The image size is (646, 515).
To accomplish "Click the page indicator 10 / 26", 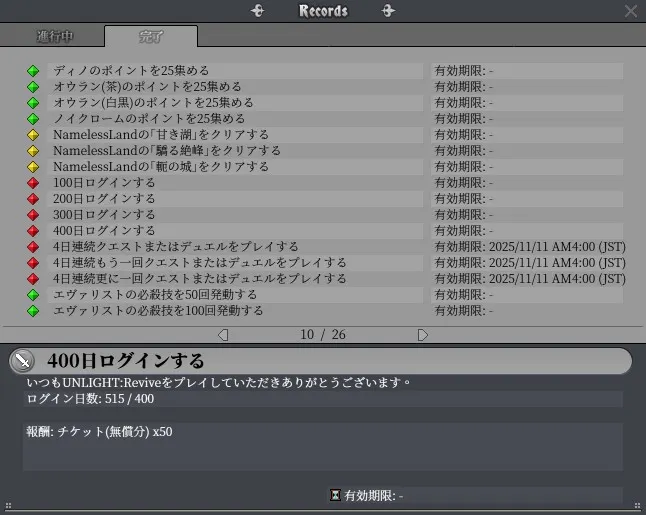I will [x=323, y=335].
